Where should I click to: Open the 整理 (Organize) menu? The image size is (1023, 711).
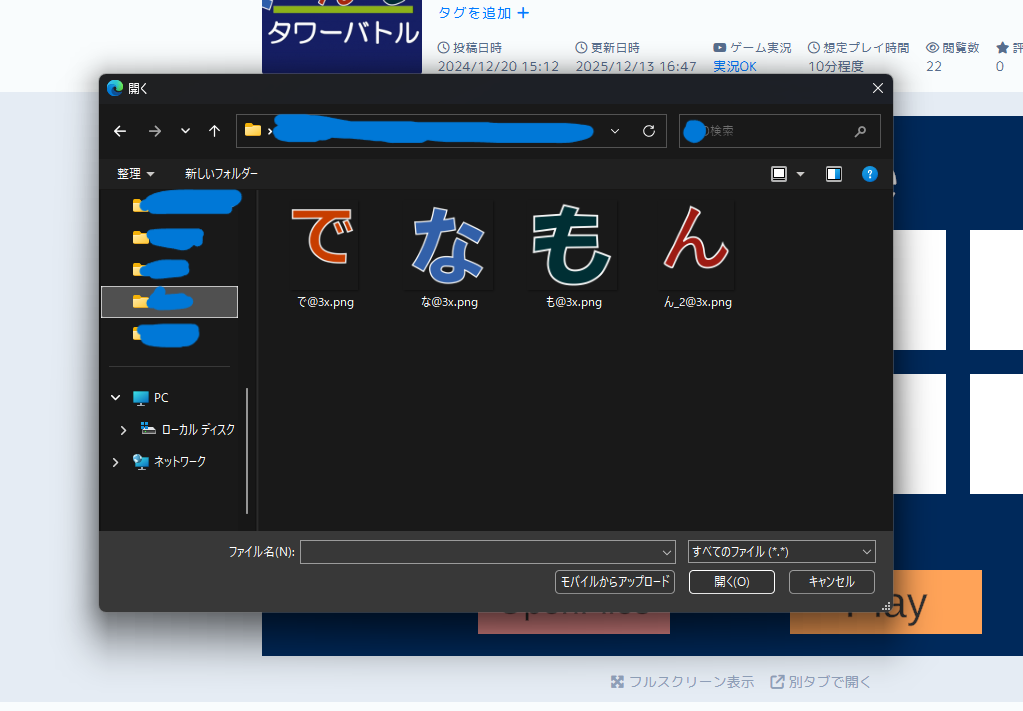[x=134, y=173]
